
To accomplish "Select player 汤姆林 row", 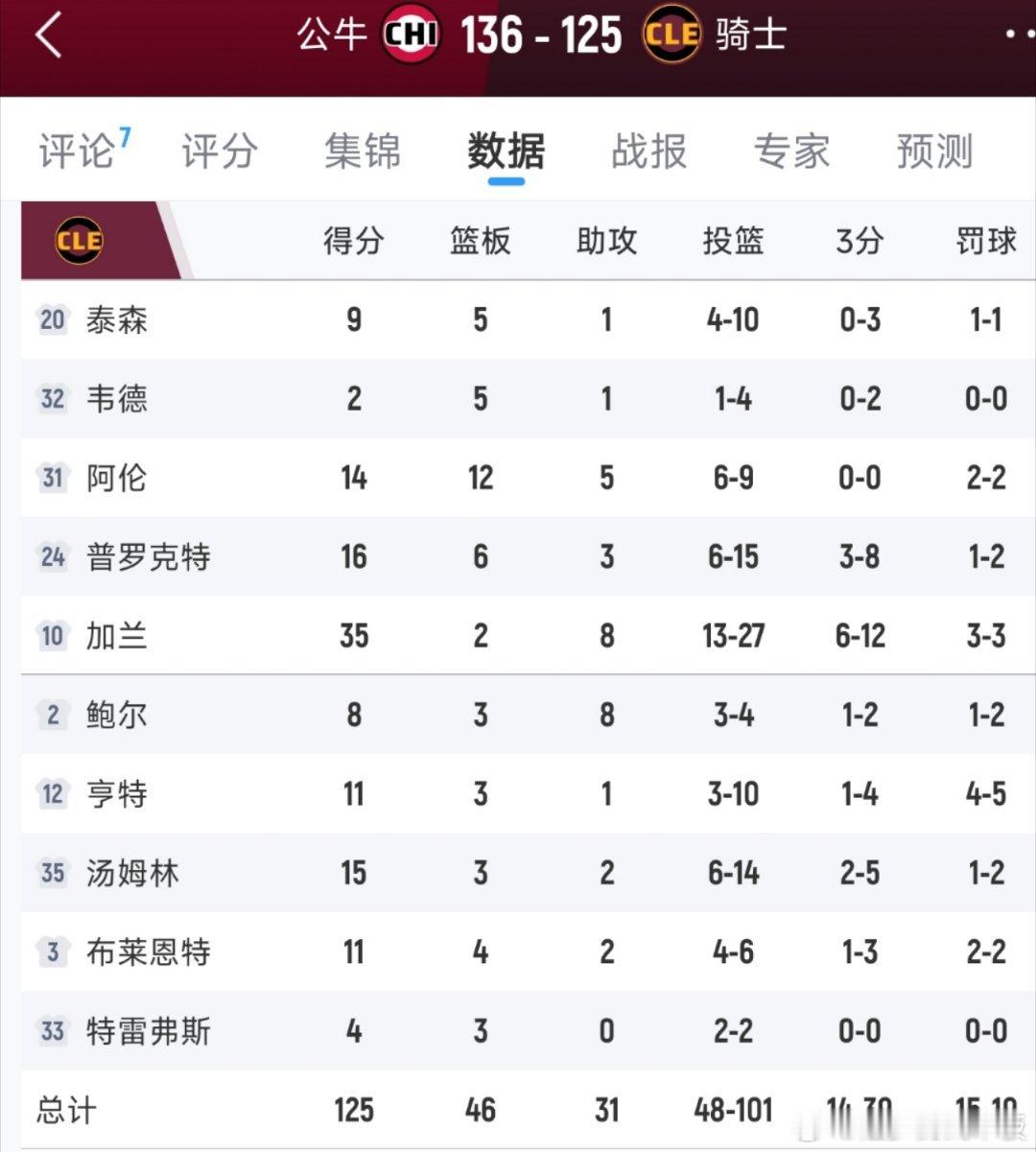I will tap(132, 873).
